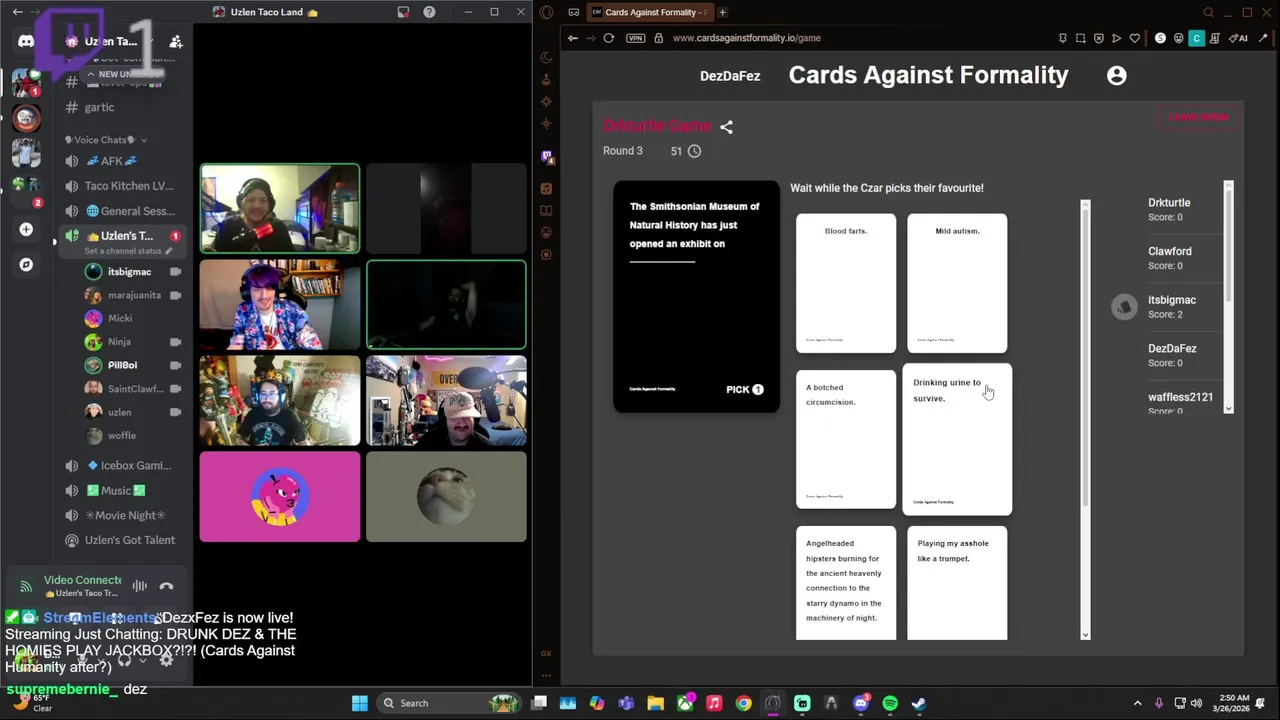Reload the browser page

[x=608, y=38]
